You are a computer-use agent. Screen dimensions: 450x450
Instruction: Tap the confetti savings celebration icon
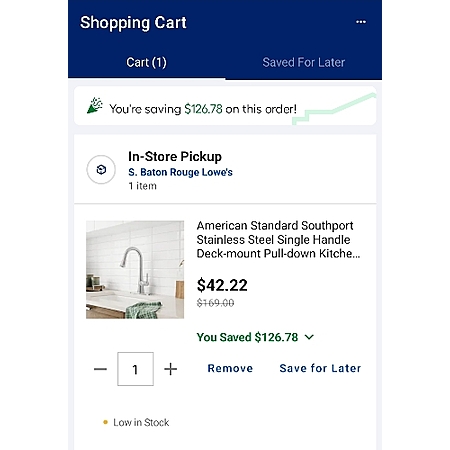95,105
